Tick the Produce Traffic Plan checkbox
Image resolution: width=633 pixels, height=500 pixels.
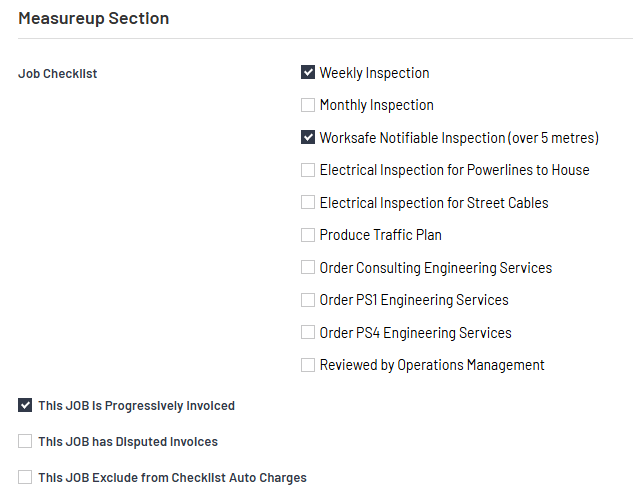tap(308, 235)
